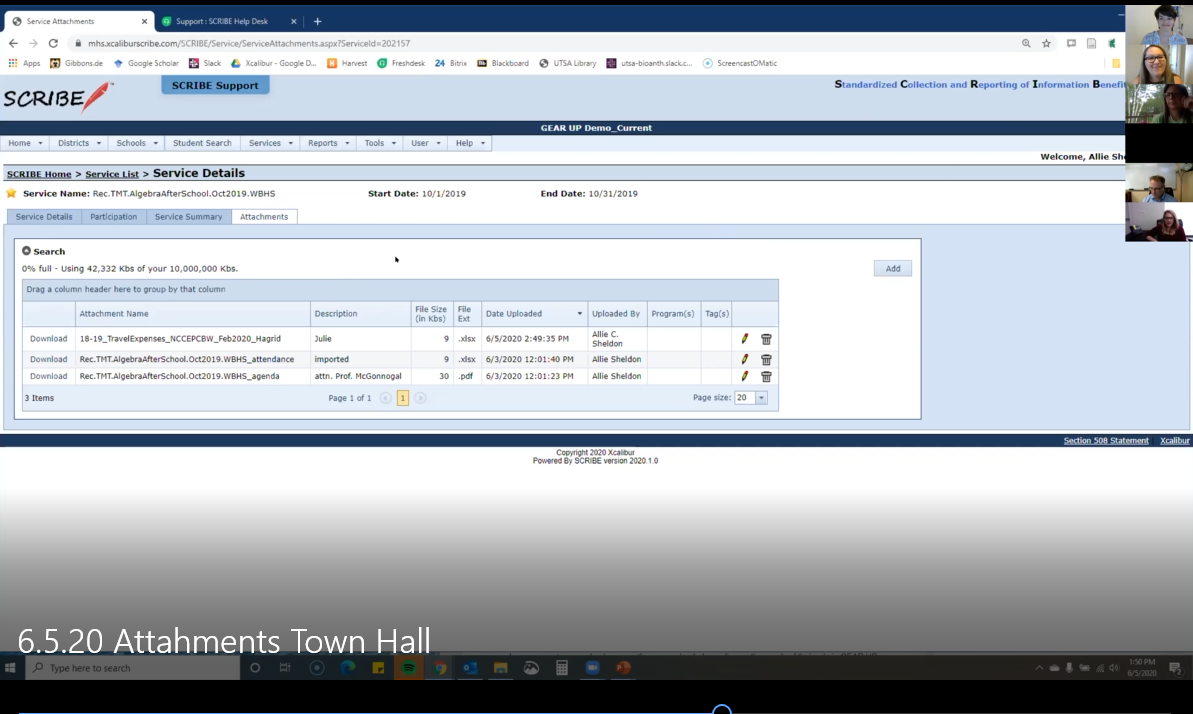
Task: Open a new browser tab
Action: 317,21
